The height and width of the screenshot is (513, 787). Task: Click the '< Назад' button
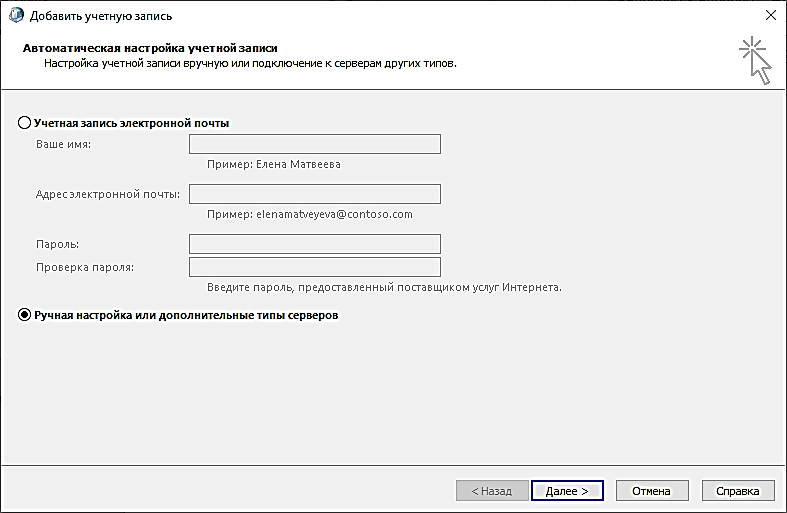click(492, 491)
